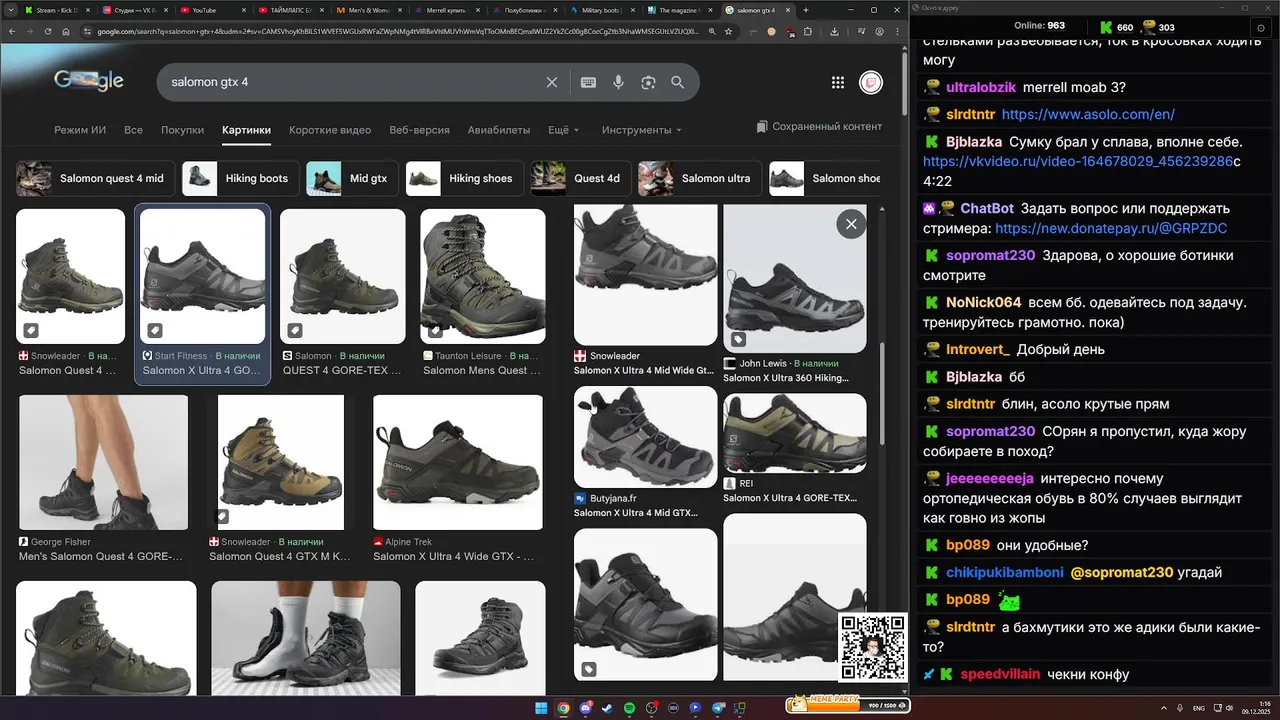1280x720 pixels.
Task: Open Snowleader Salomon Quest 4 thumbnail
Action: point(70,276)
